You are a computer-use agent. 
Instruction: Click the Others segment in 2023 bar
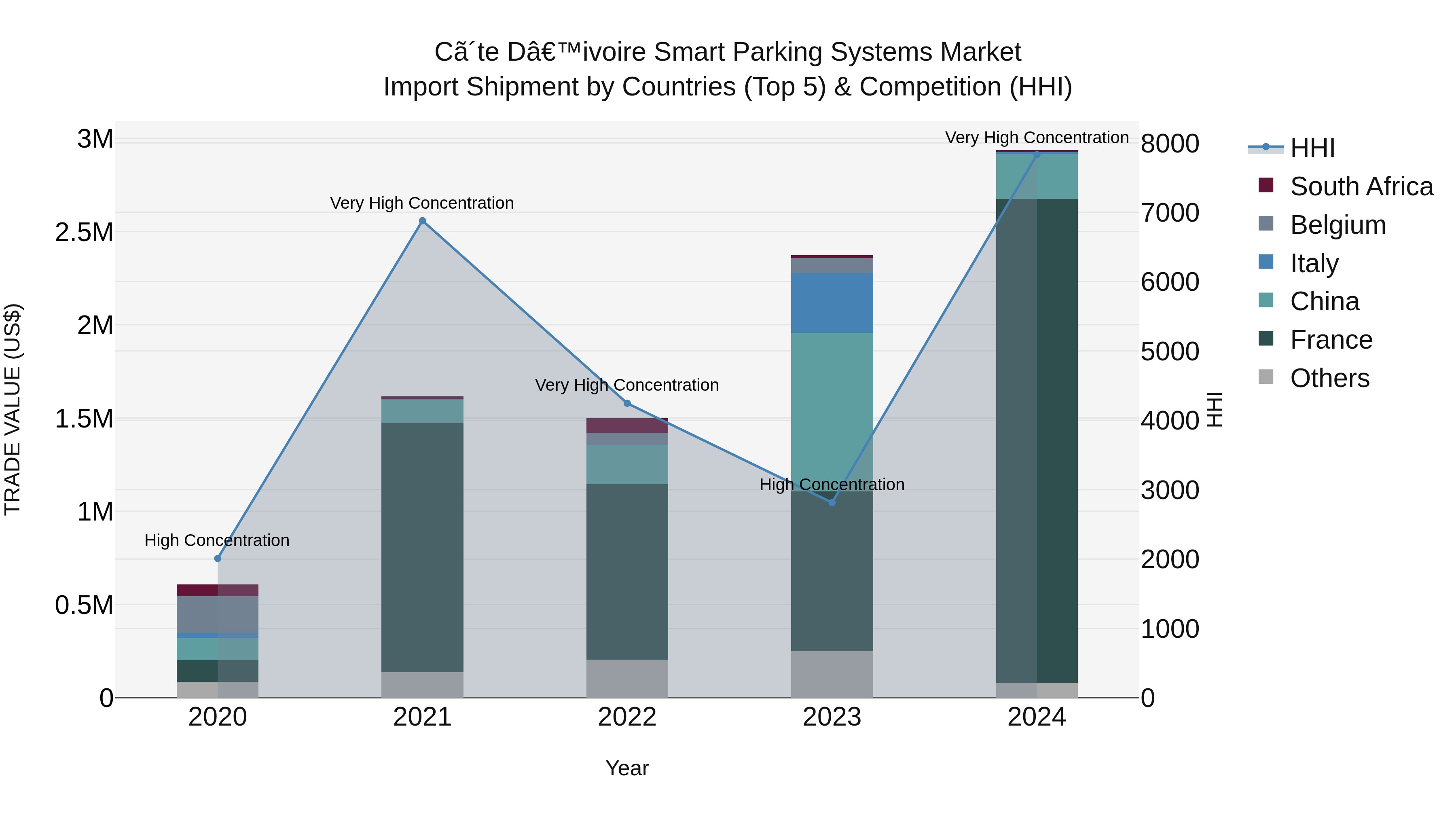click(x=832, y=674)
